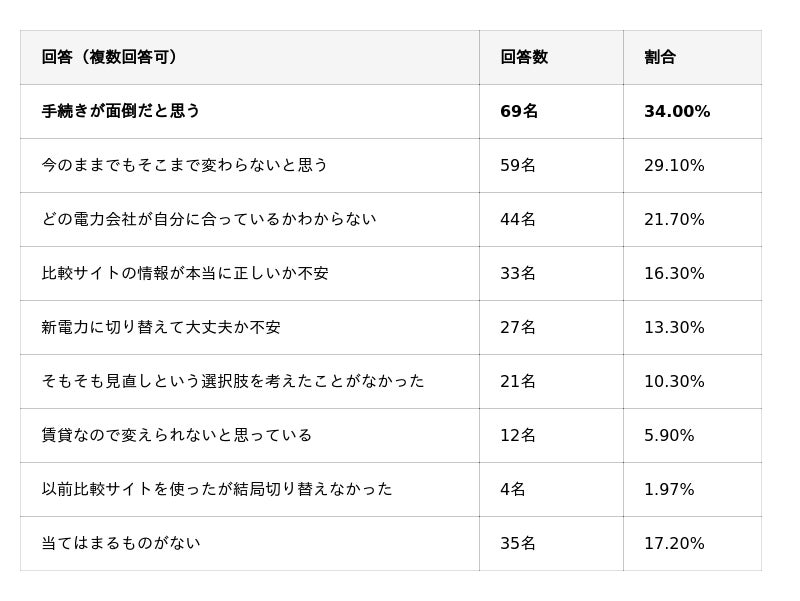Click the 割合 column header
This screenshot has height=601, width=800.
[x=660, y=57]
